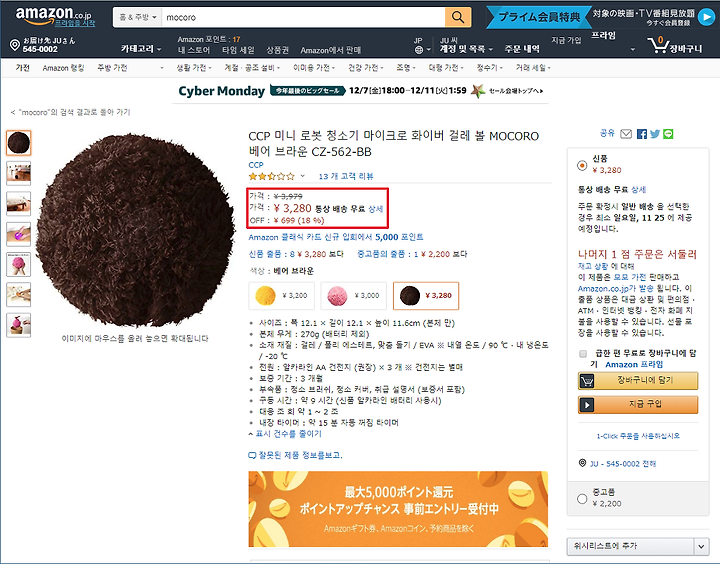Click the Amazon에서 판매 link
The width and height of the screenshot is (720, 564).
tap(331, 50)
